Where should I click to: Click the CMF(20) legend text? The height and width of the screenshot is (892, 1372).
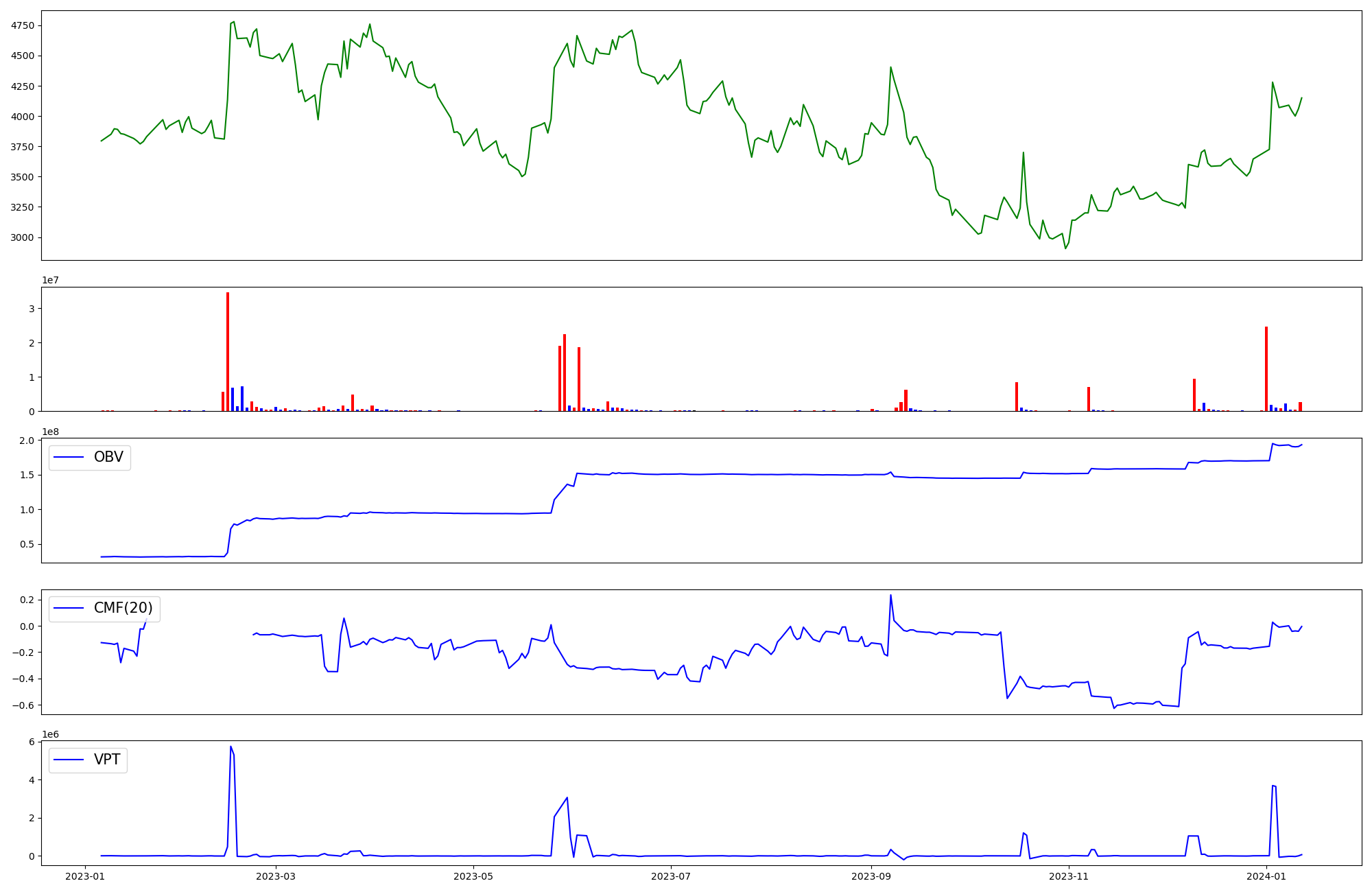tap(123, 609)
